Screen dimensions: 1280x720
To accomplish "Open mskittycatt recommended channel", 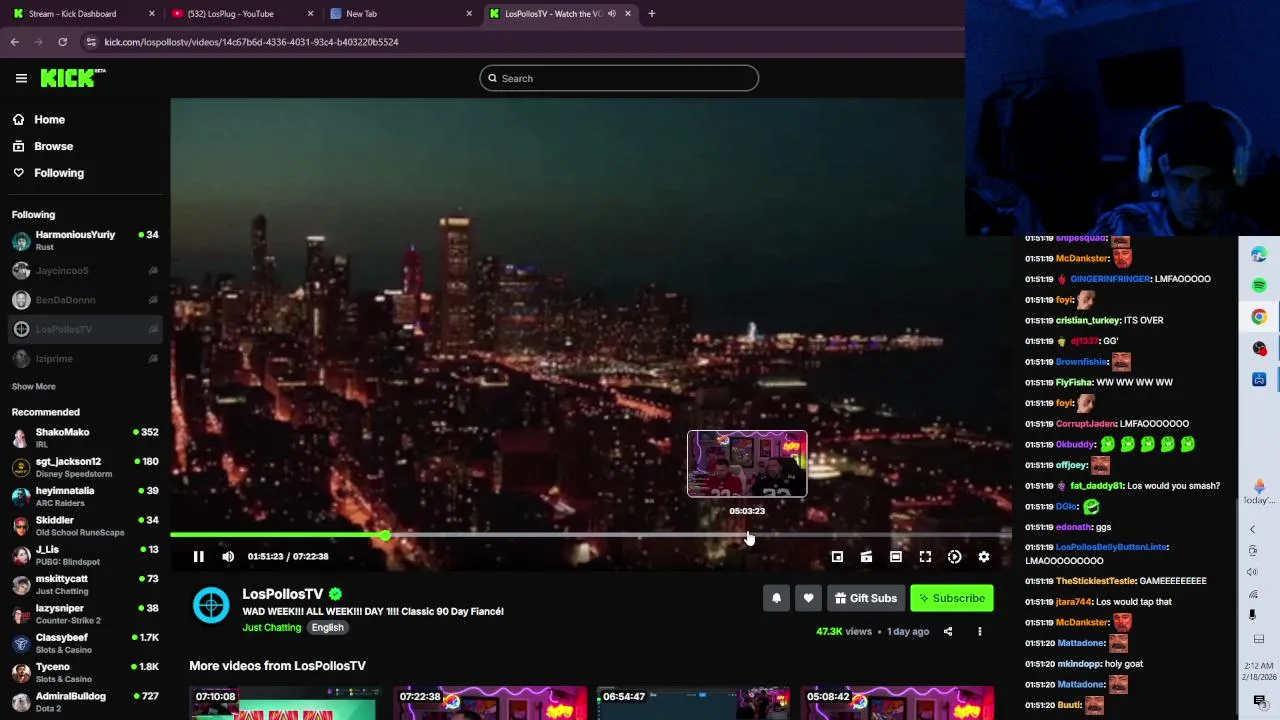I will (85, 584).
